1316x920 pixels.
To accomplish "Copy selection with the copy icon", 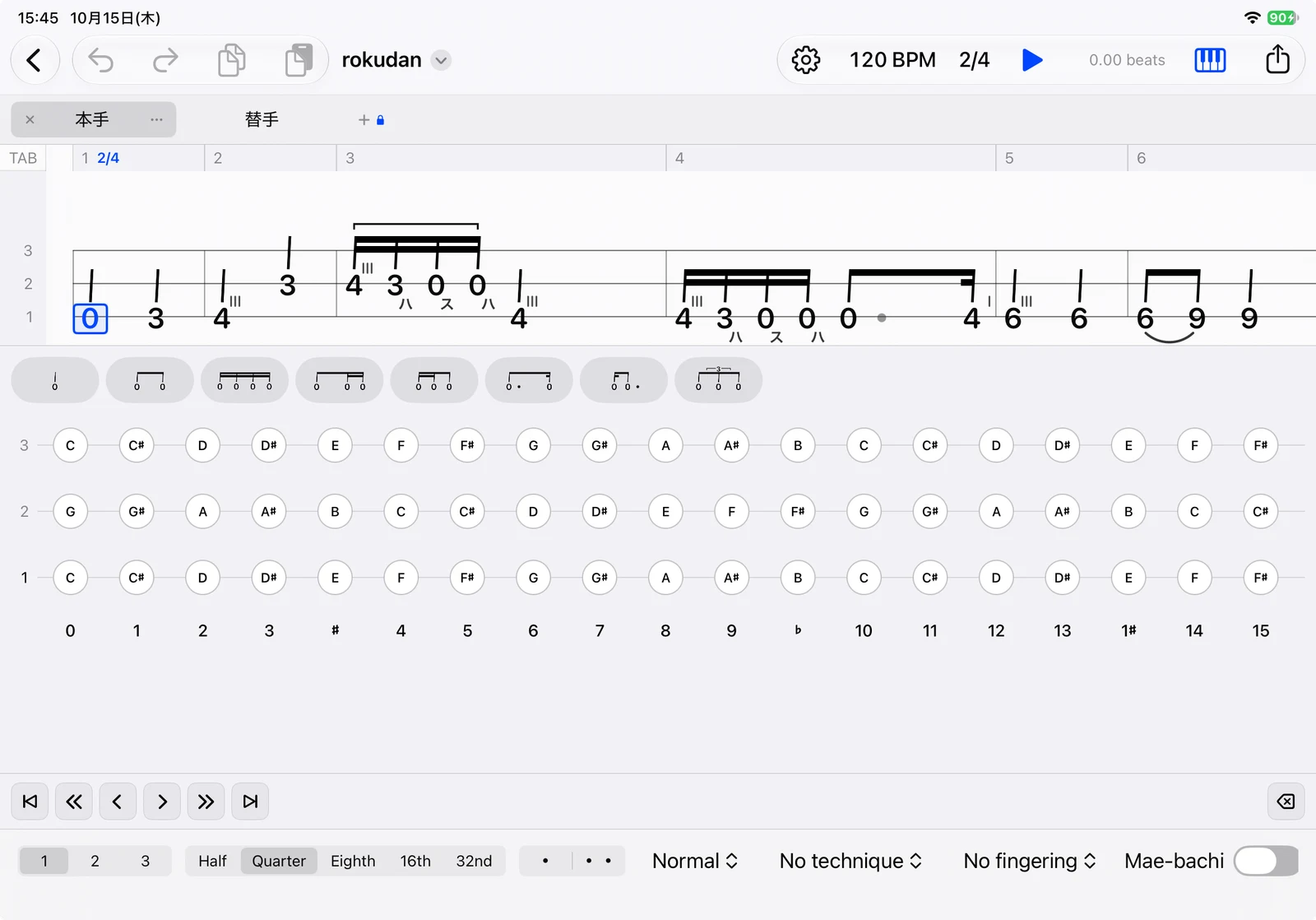I will pyautogui.click(x=231, y=60).
